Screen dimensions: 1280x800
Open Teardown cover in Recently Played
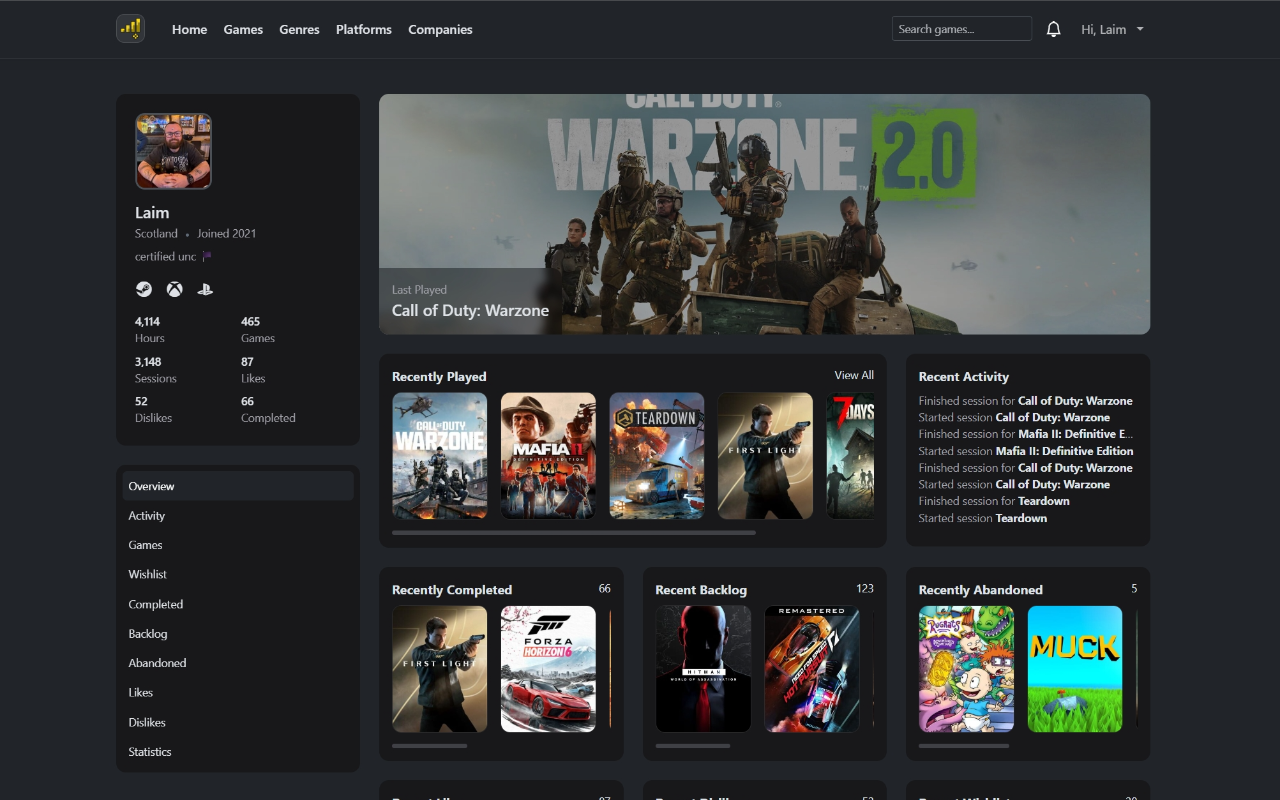click(657, 456)
